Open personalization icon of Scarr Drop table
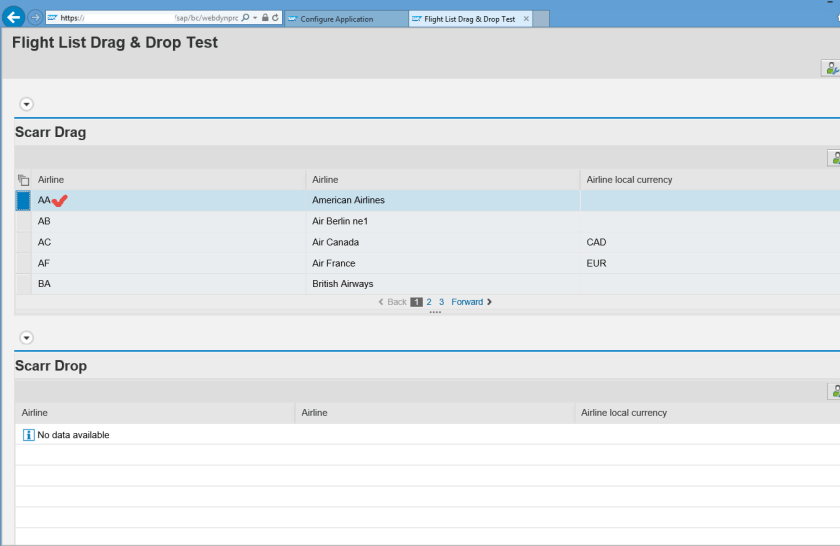 834,391
